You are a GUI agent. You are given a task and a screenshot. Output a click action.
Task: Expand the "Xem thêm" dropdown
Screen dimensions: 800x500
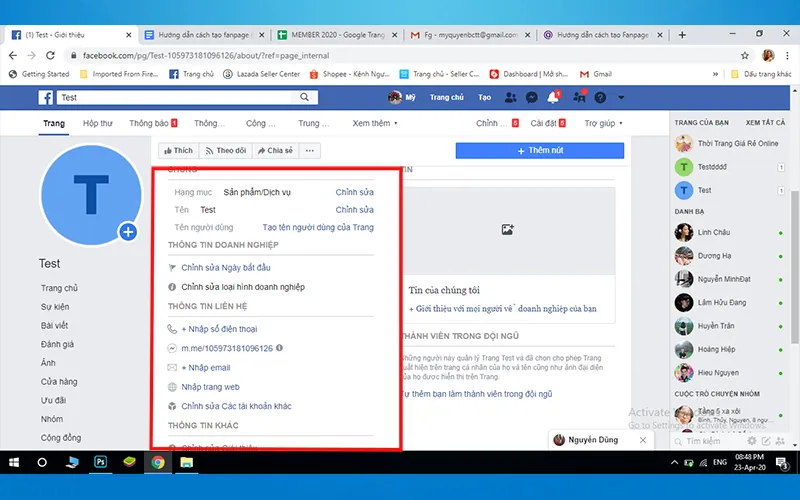click(375, 123)
